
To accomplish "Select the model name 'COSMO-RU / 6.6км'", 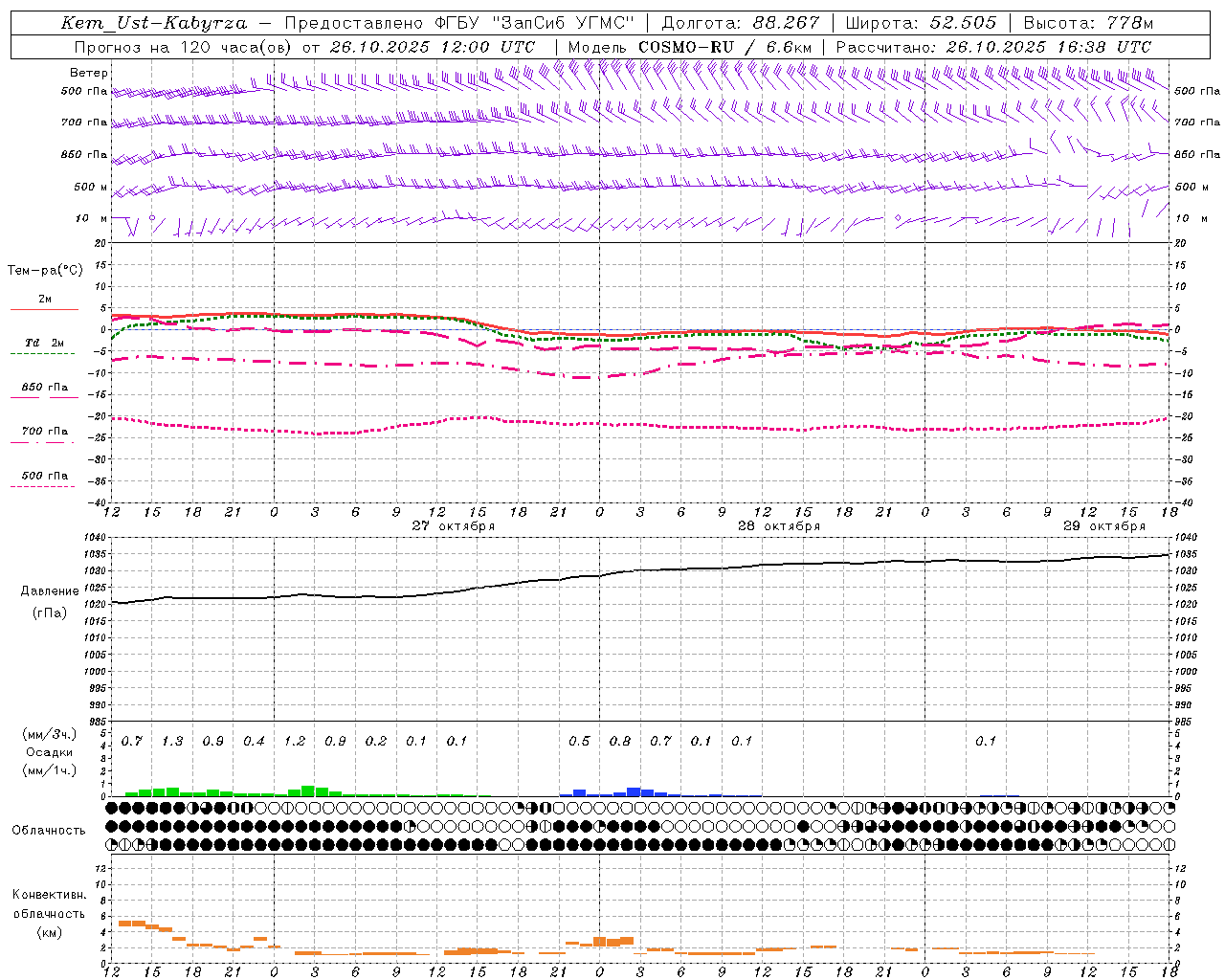I will coord(725,47).
